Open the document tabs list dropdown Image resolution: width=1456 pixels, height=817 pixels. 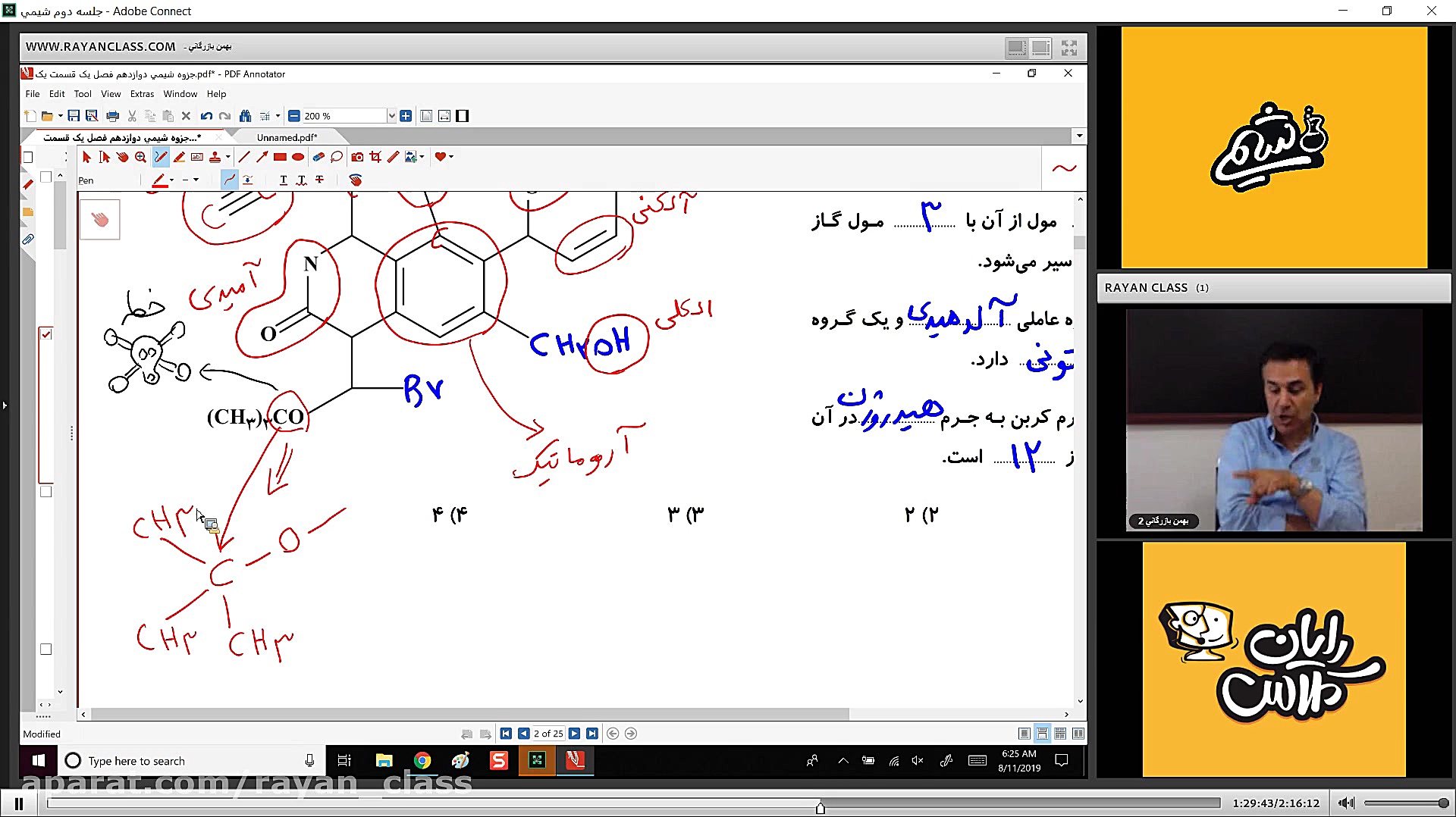pos(1079,136)
